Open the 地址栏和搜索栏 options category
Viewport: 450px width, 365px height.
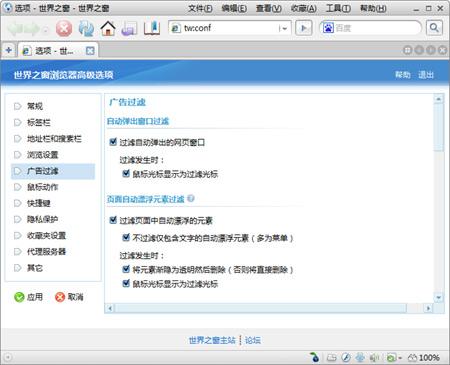tap(54, 139)
